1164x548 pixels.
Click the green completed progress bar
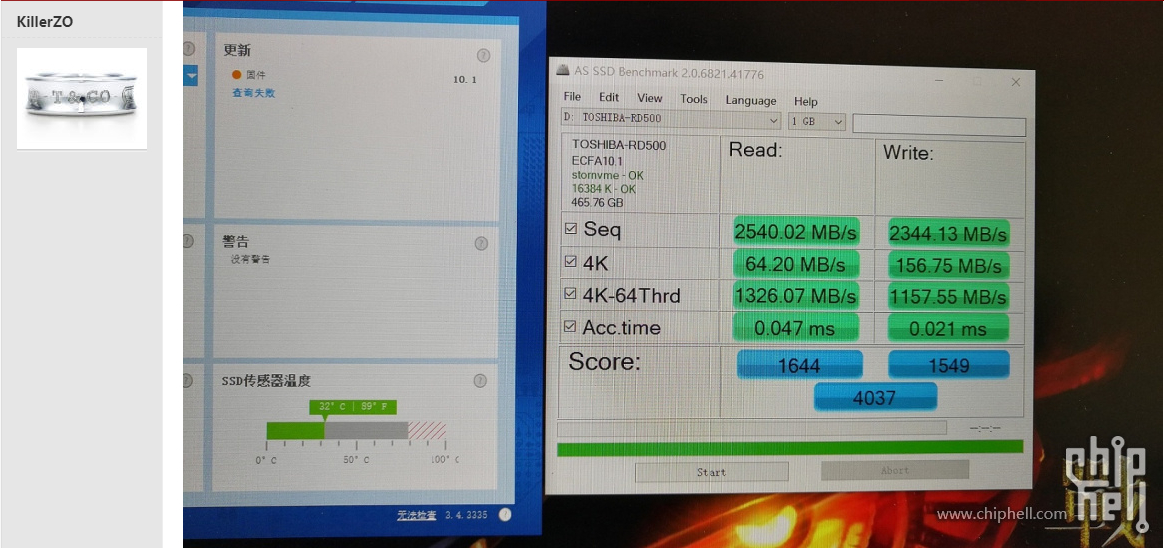pos(790,448)
